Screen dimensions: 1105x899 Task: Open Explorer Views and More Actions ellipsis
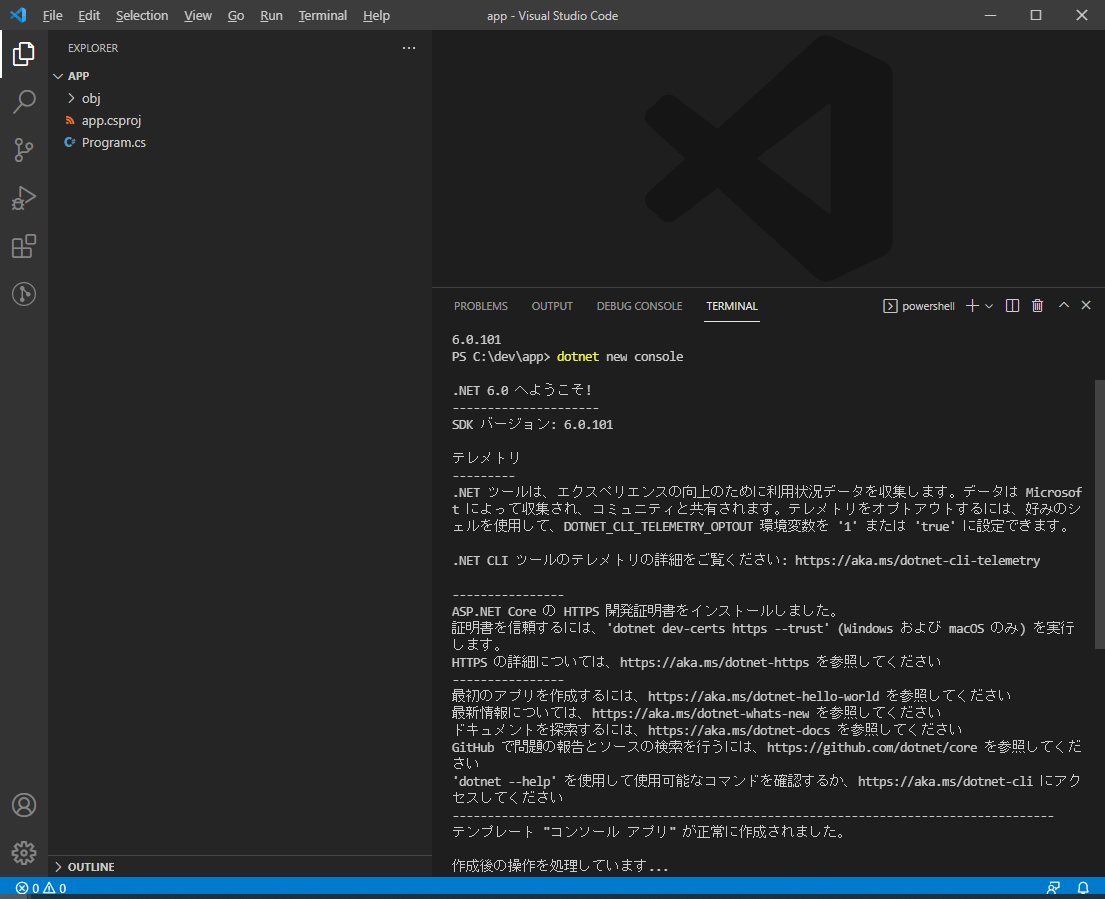[x=409, y=48]
